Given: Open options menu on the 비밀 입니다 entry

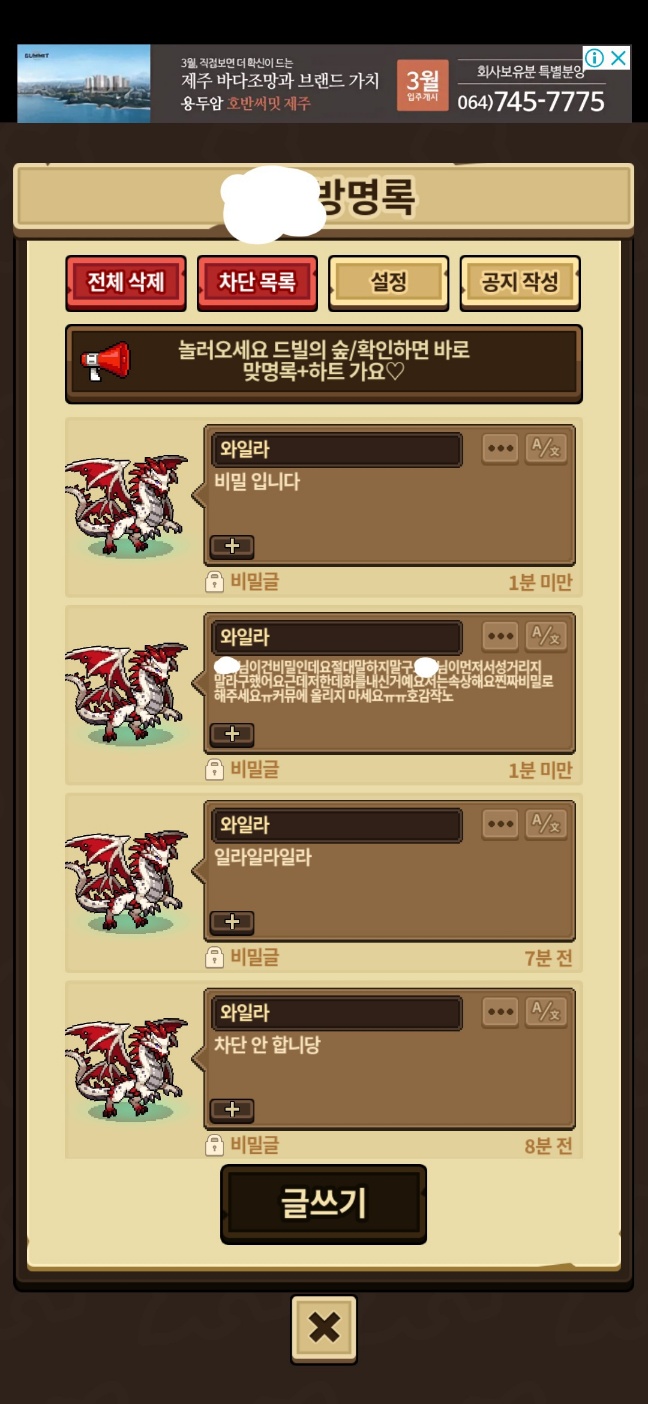Looking at the screenshot, I should (500, 448).
